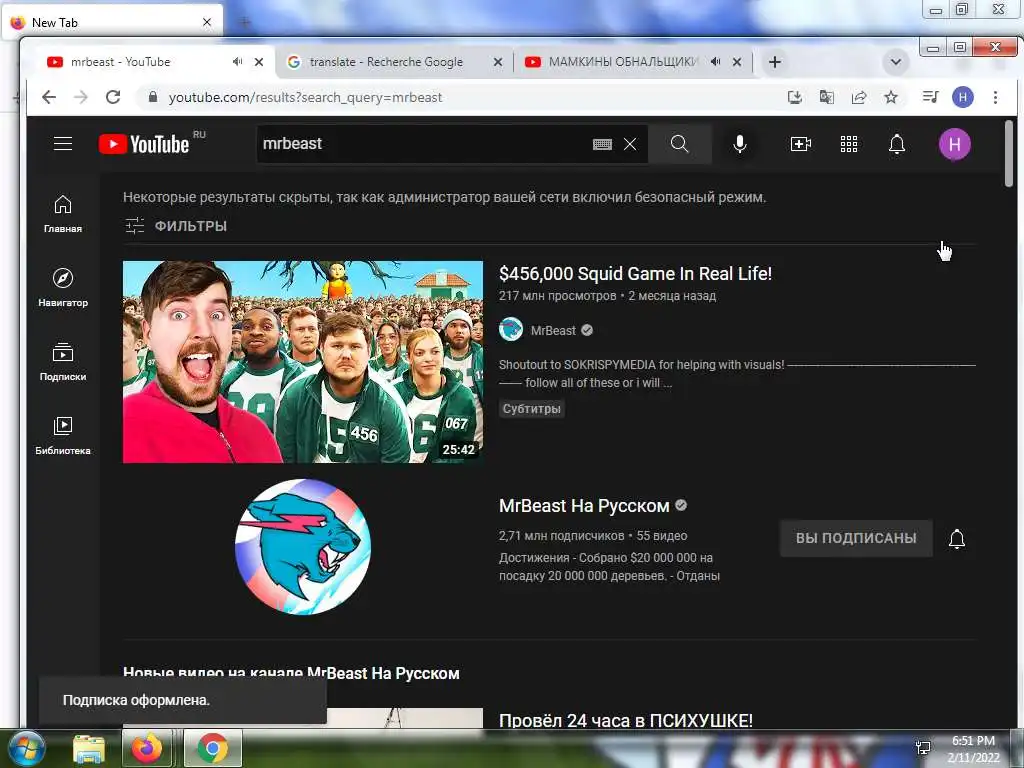The image size is (1024, 768).
Task: Switch to translate - Recherche Google tab
Action: [x=396, y=61]
